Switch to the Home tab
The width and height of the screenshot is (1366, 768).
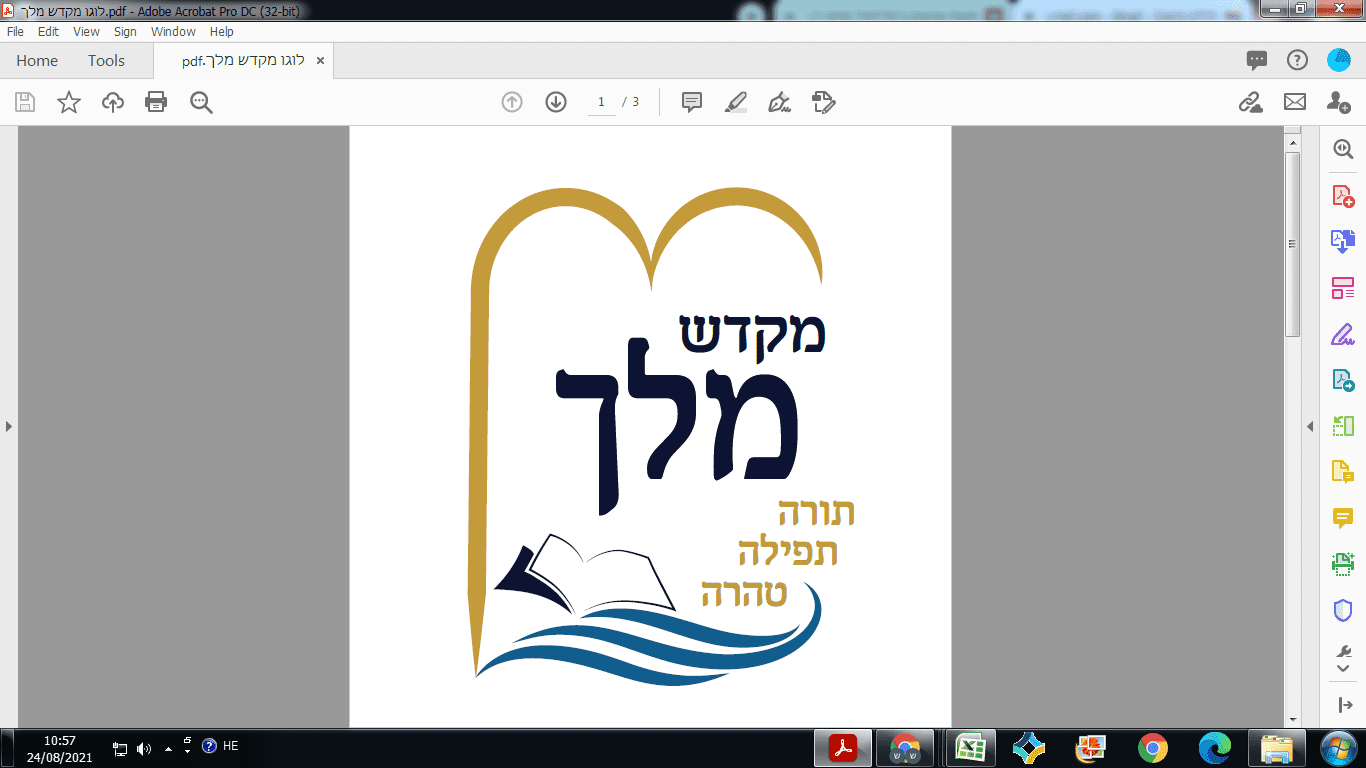tap(37, 61)
